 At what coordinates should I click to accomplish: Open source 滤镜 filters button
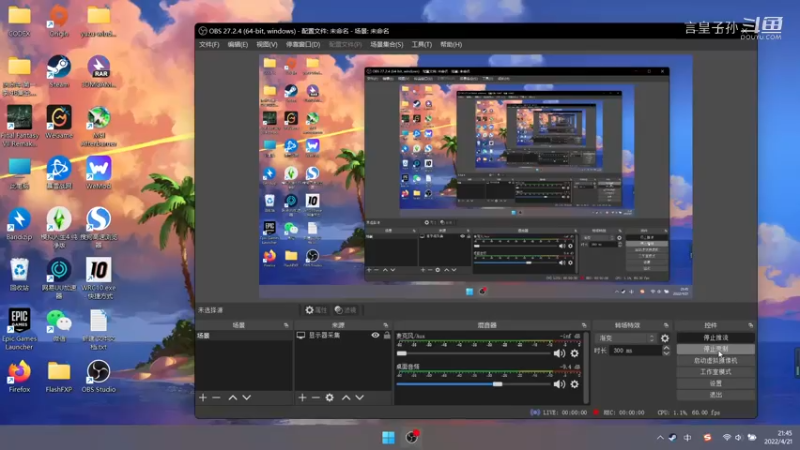pos(345,310)
